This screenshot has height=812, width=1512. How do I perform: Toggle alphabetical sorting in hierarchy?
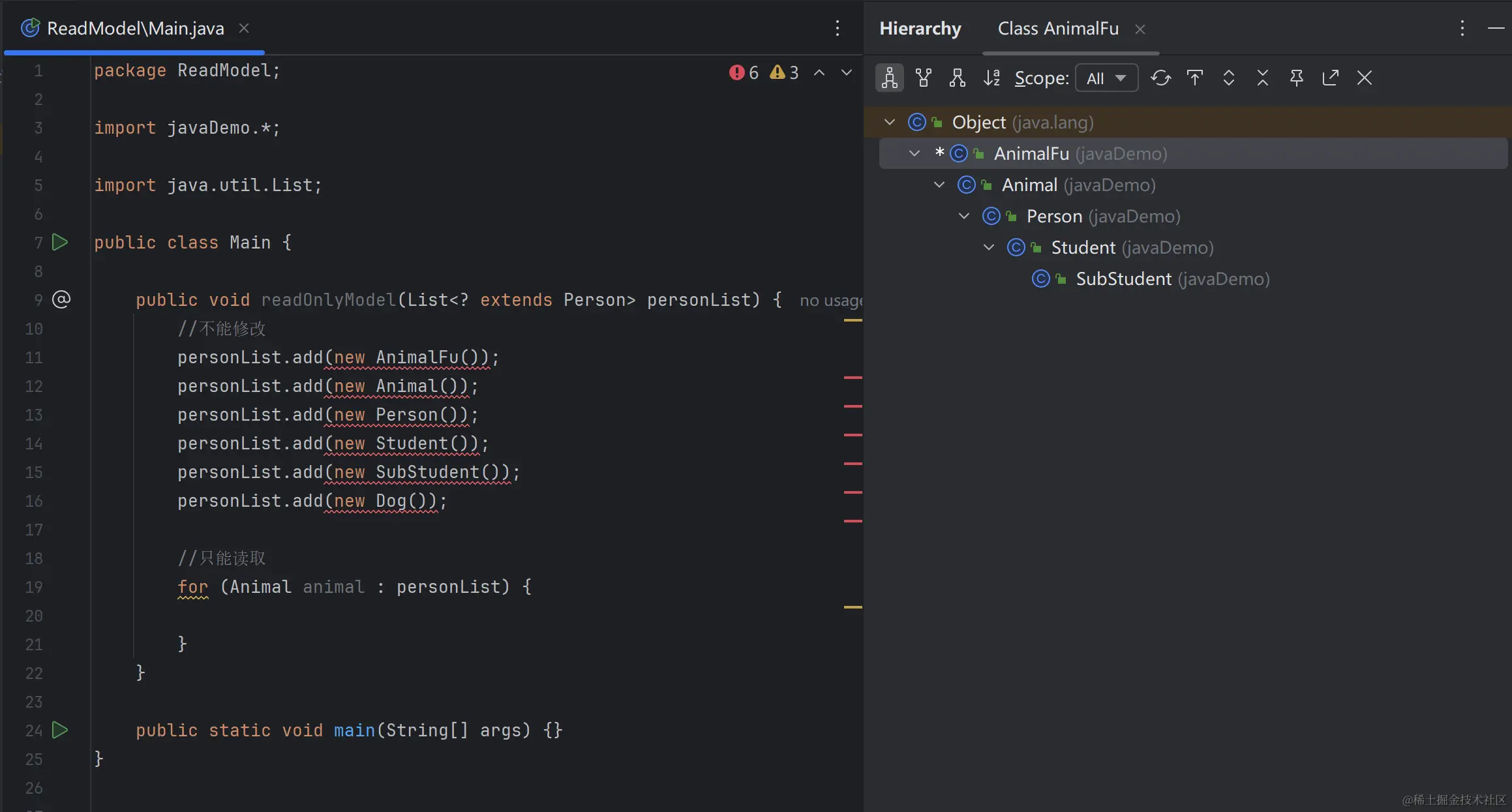pyautogui.click(x=991, y=78)
